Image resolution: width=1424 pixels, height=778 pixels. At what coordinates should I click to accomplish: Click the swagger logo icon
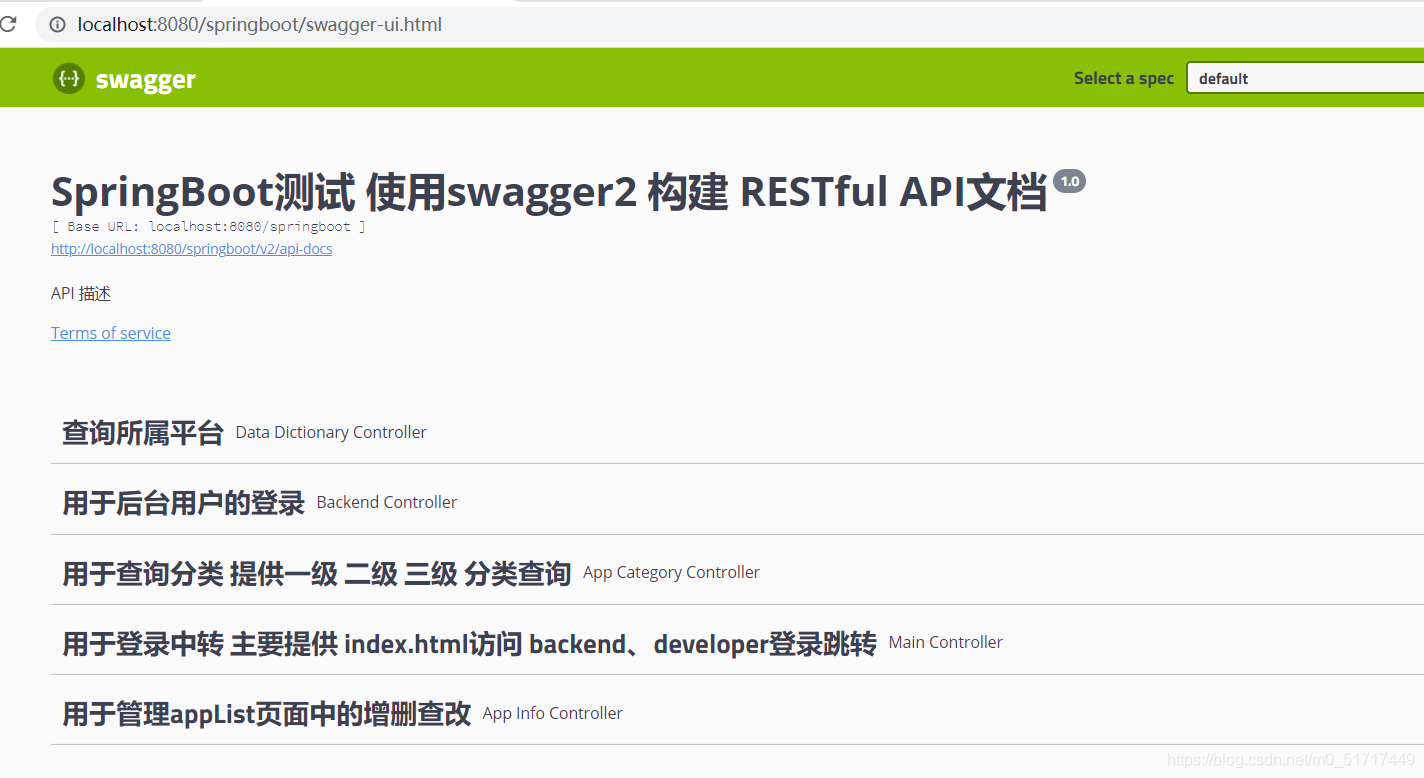coord(69,78)
